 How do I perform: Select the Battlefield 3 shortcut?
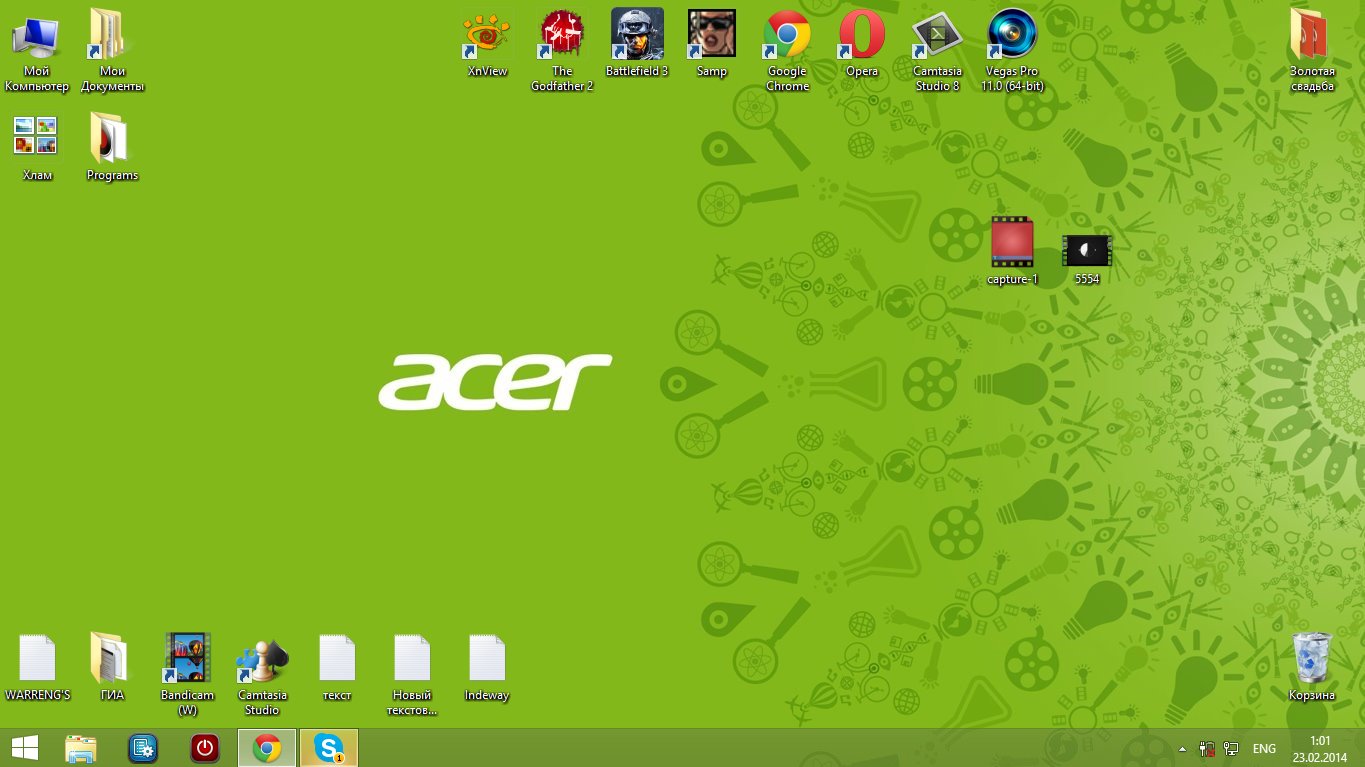637,43
